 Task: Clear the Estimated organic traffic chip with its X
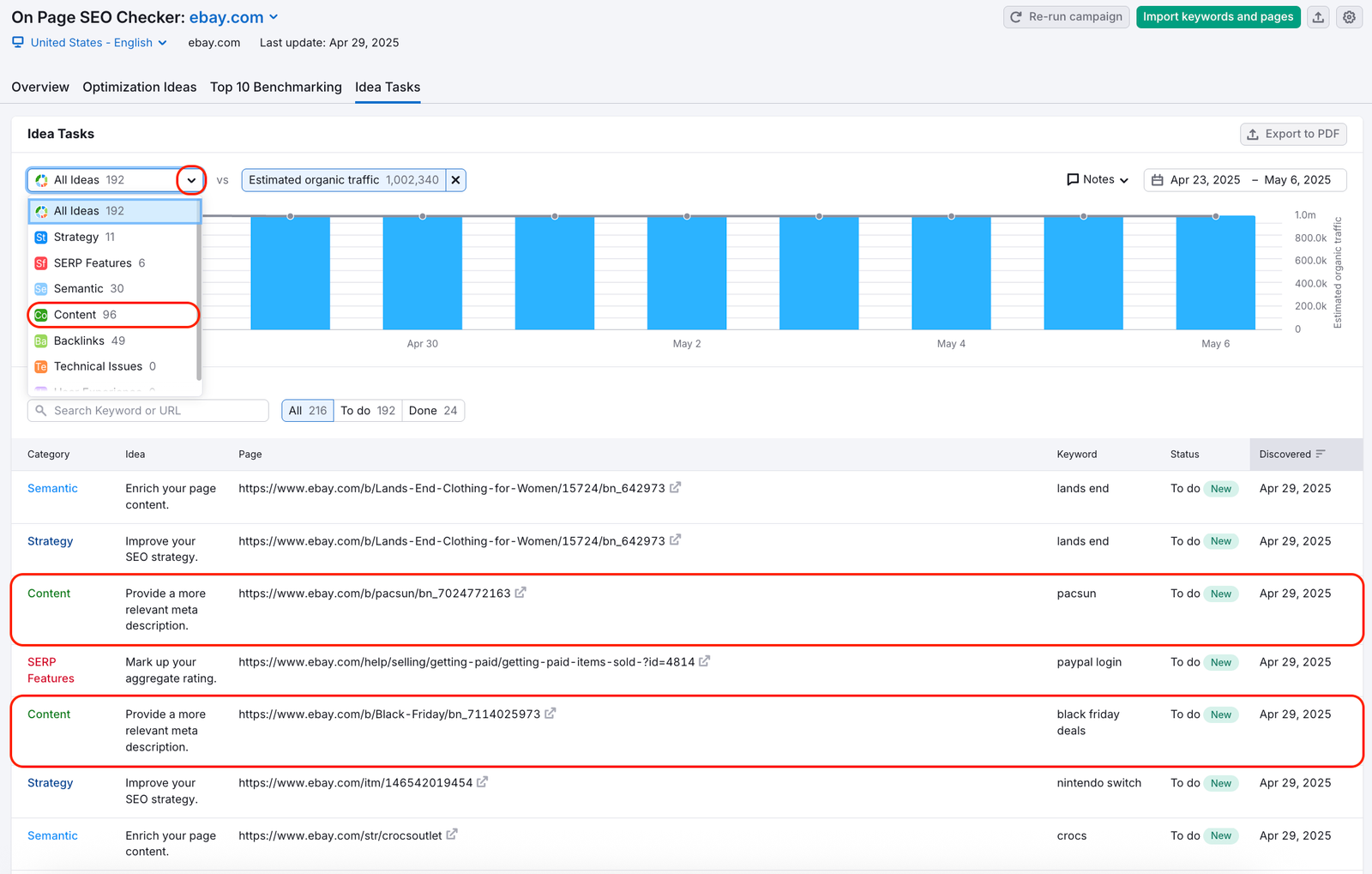(x=455, y=179)
